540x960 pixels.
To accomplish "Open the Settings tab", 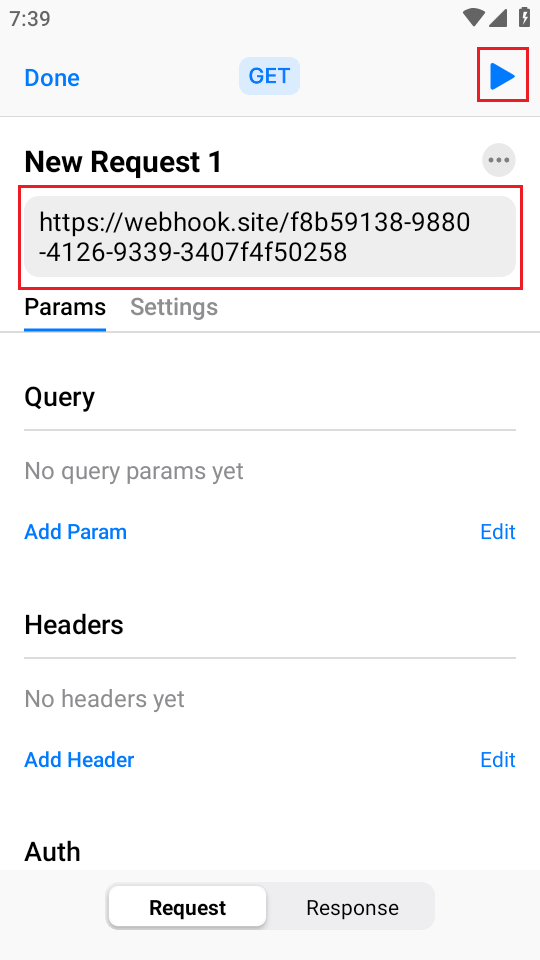I will point(174,307).
